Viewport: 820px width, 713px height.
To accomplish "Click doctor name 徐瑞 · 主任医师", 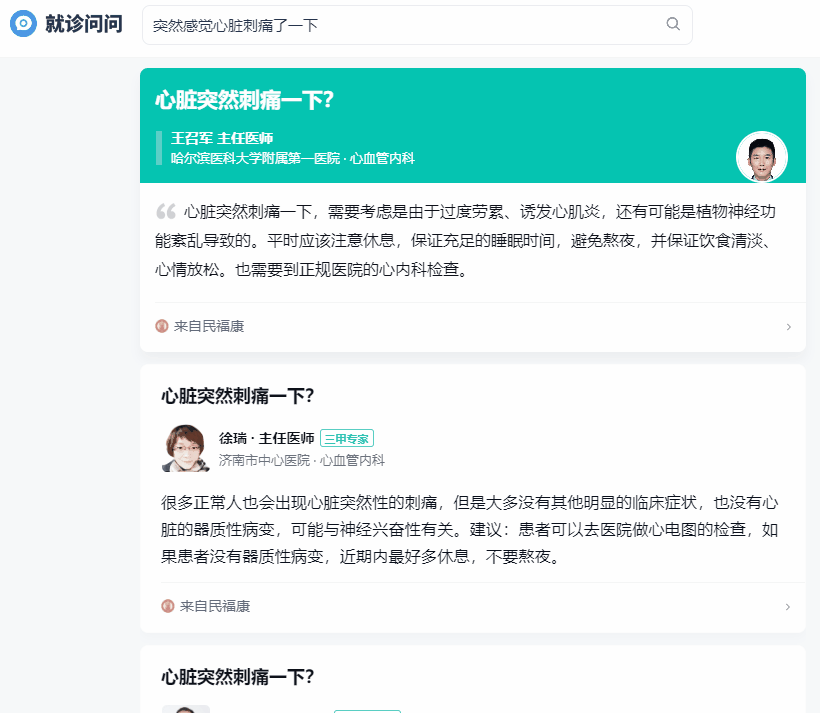I will pyautogui.click(x=266, y=438).
